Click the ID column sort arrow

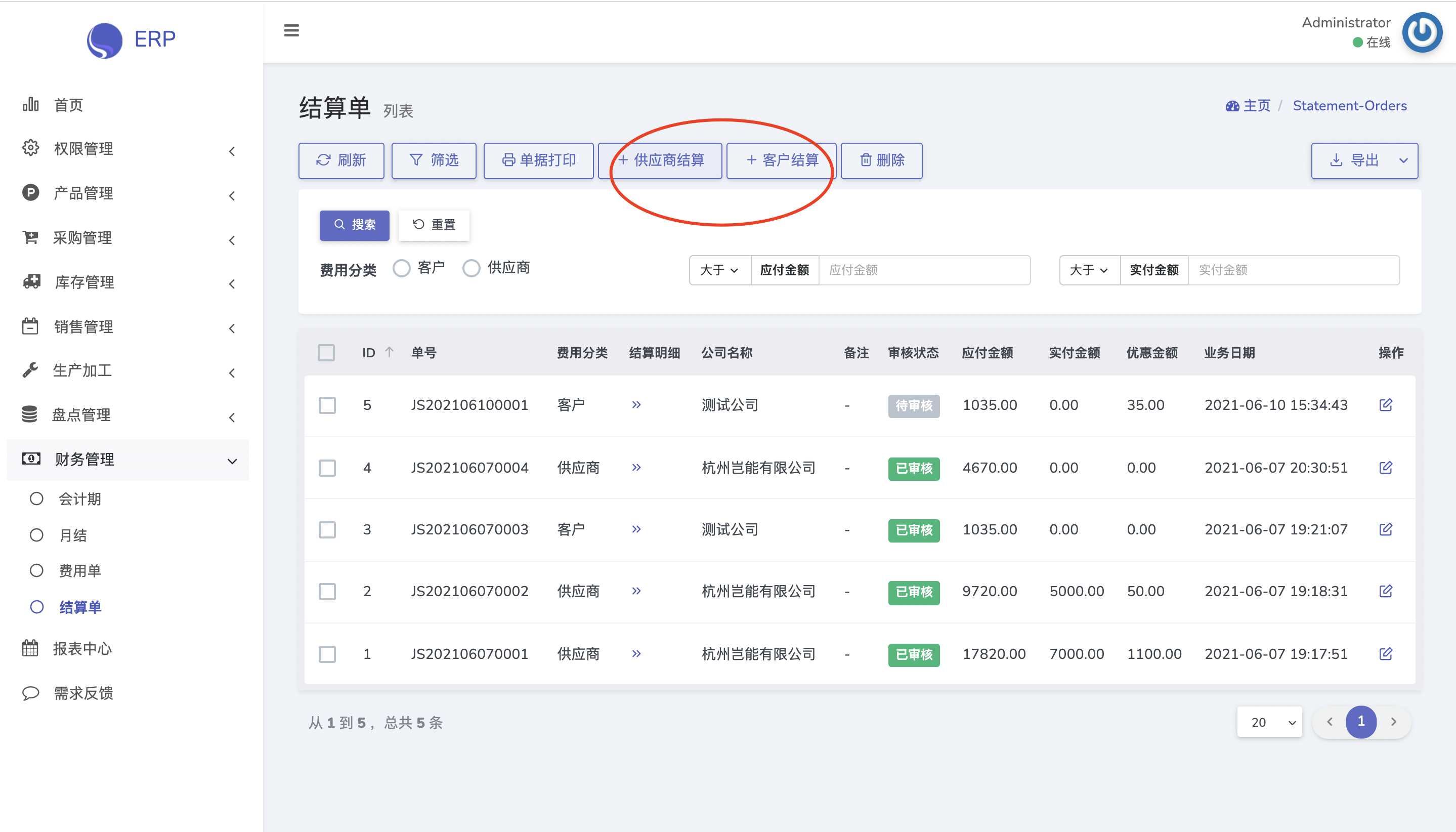click(x=390, y=352)
